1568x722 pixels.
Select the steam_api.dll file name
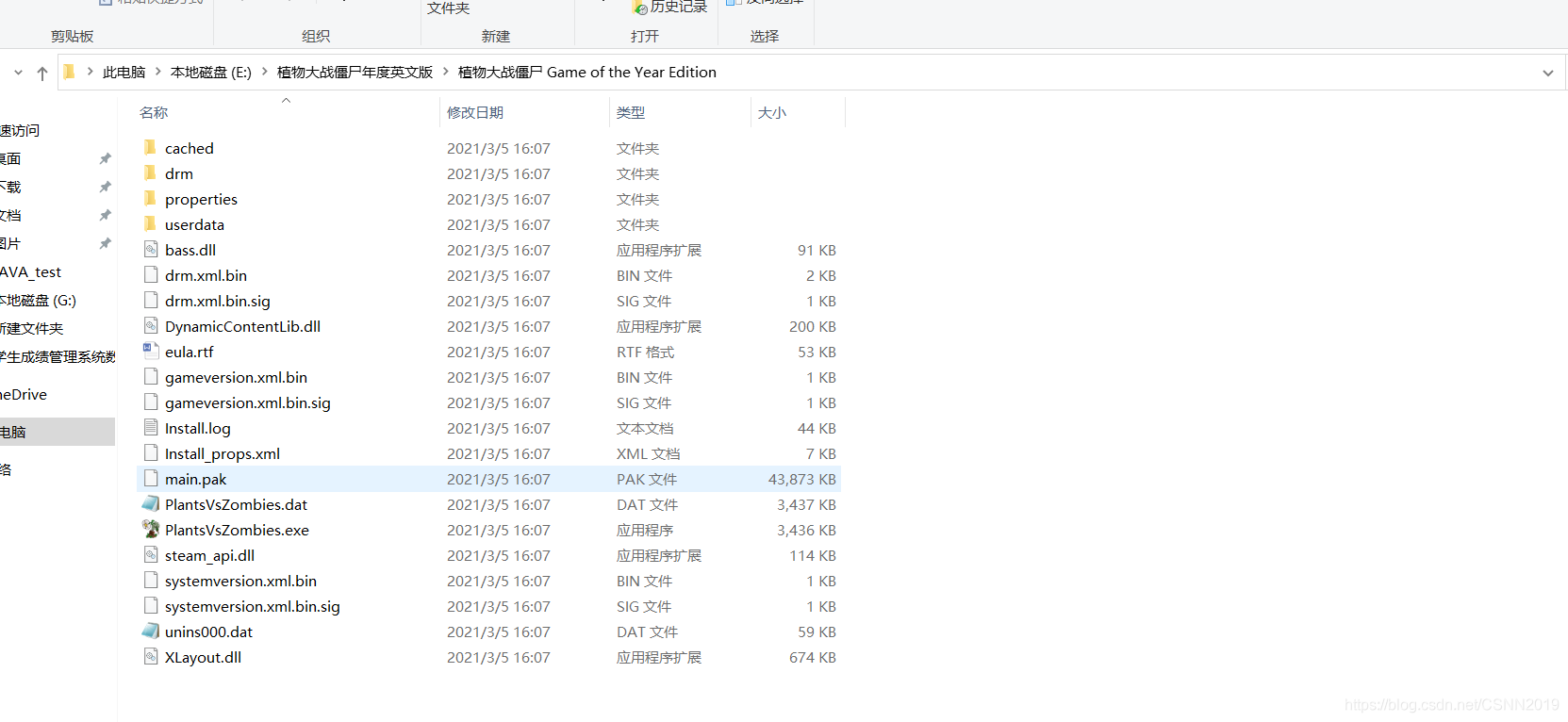click(209, 555)
